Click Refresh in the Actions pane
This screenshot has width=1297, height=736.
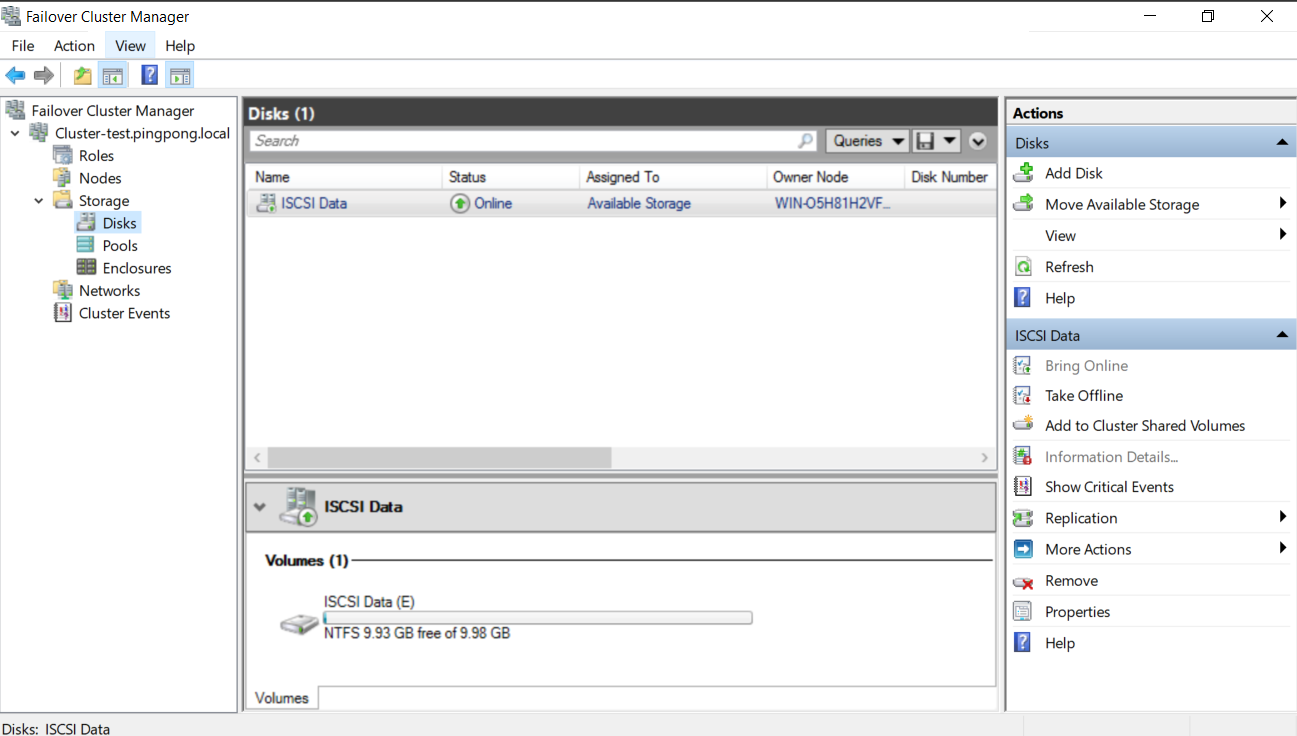[x=1069, y=267]
